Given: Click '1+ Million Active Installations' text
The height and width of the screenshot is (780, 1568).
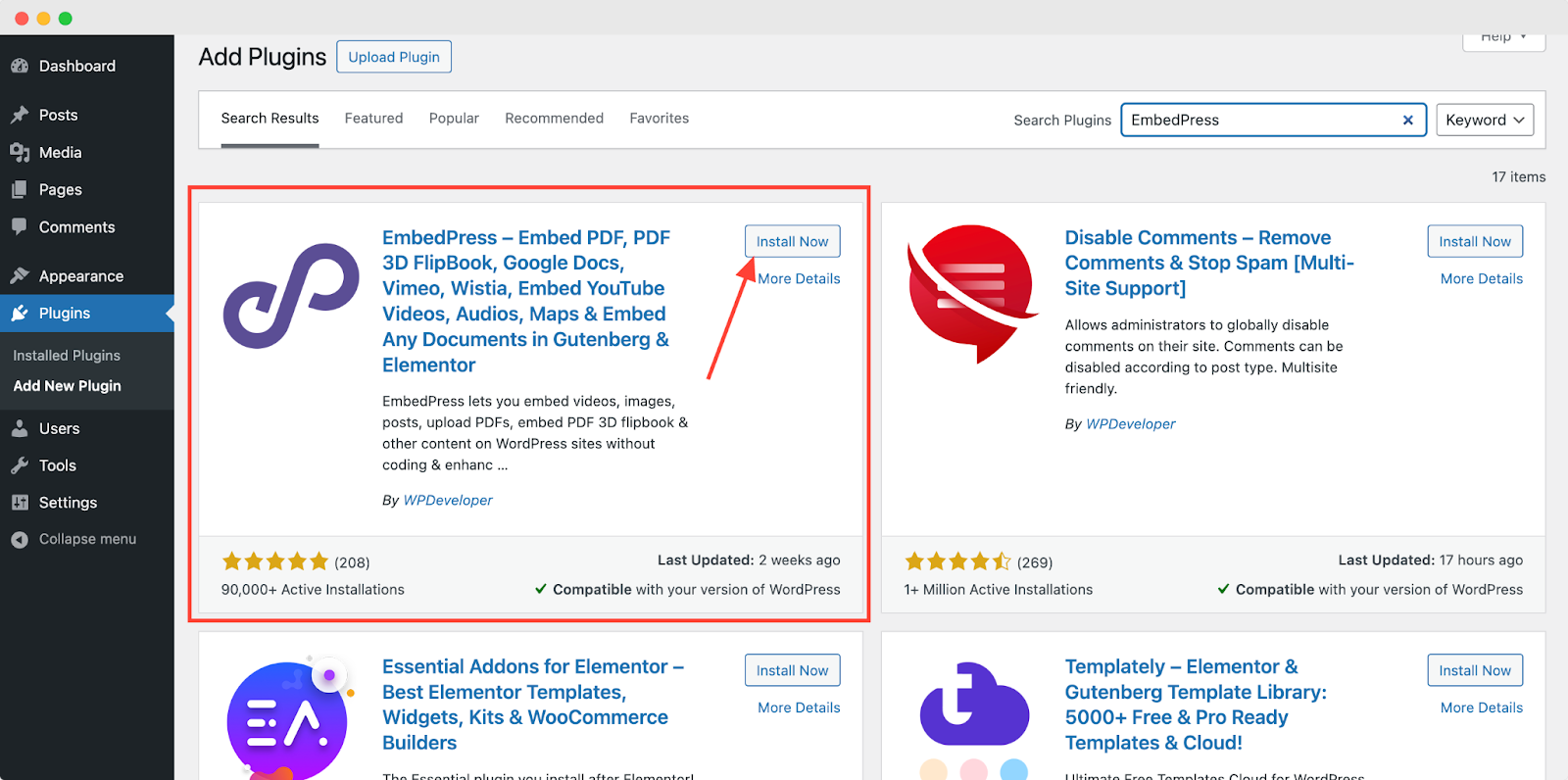Looking at the screenshot, I should [998, 590].
